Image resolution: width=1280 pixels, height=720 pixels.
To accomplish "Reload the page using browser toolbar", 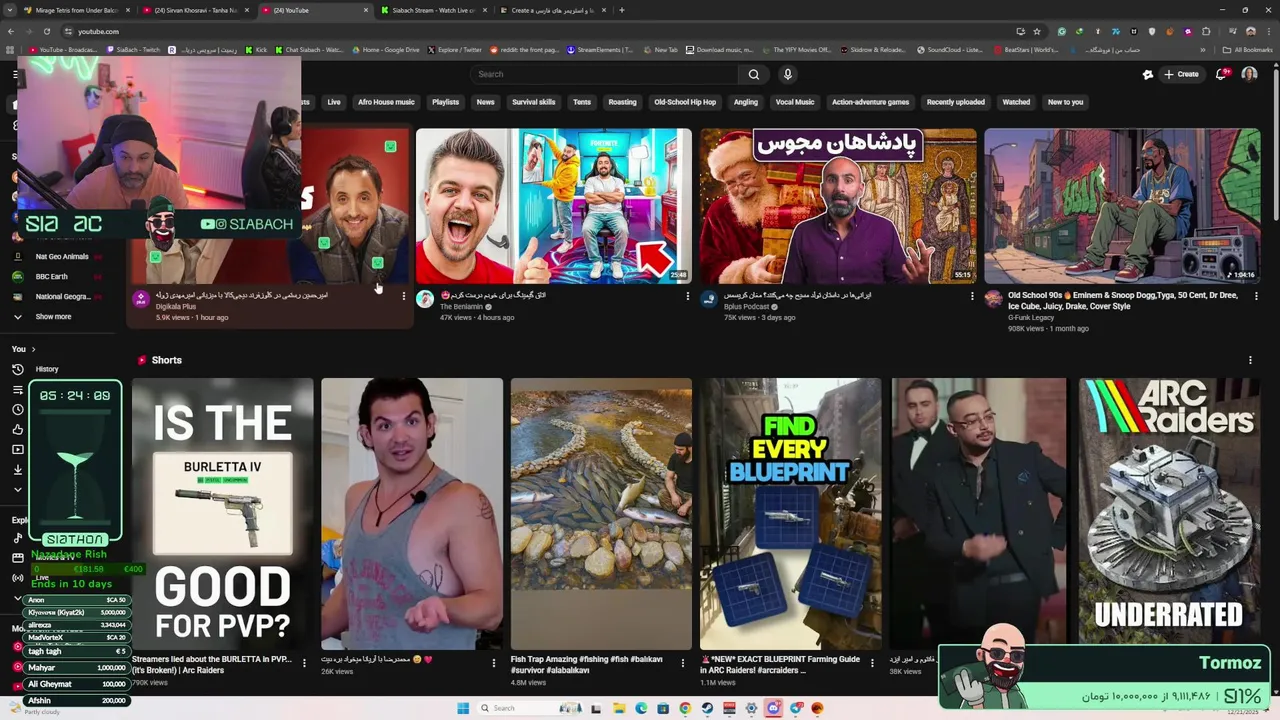I will [x=46, y=31].
